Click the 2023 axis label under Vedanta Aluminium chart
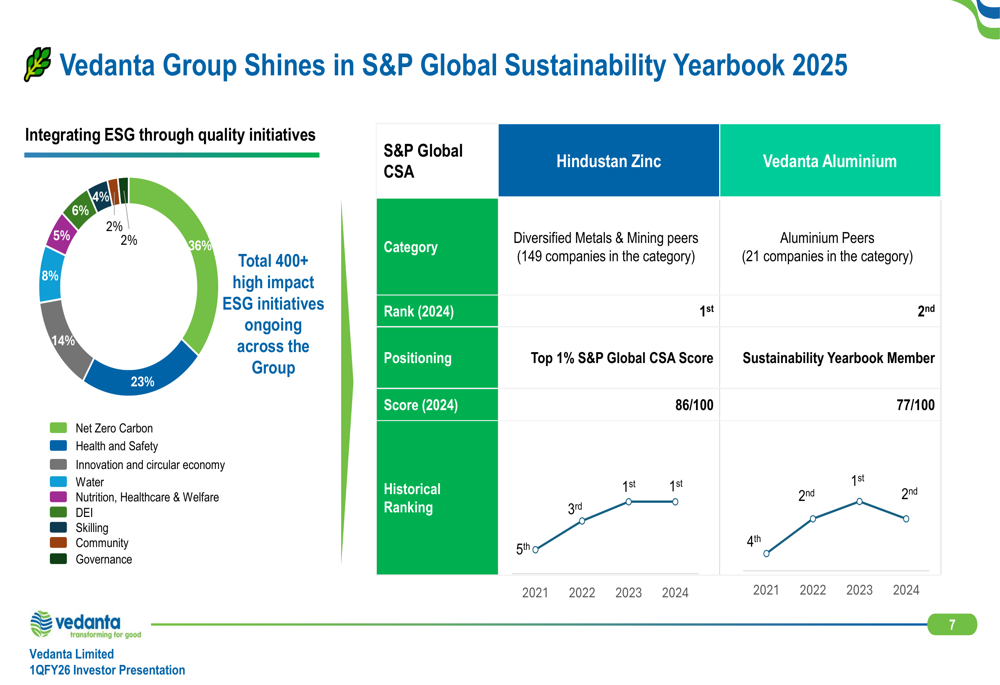1000x685 pixels. tap(860, 591)
